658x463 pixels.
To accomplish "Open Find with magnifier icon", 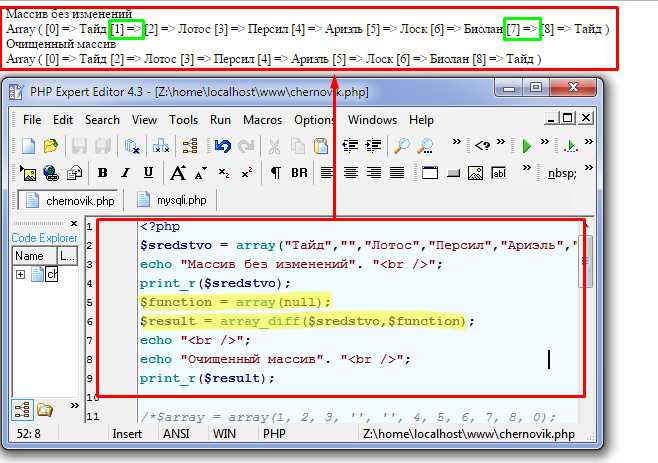I will [x=402, y=146].
